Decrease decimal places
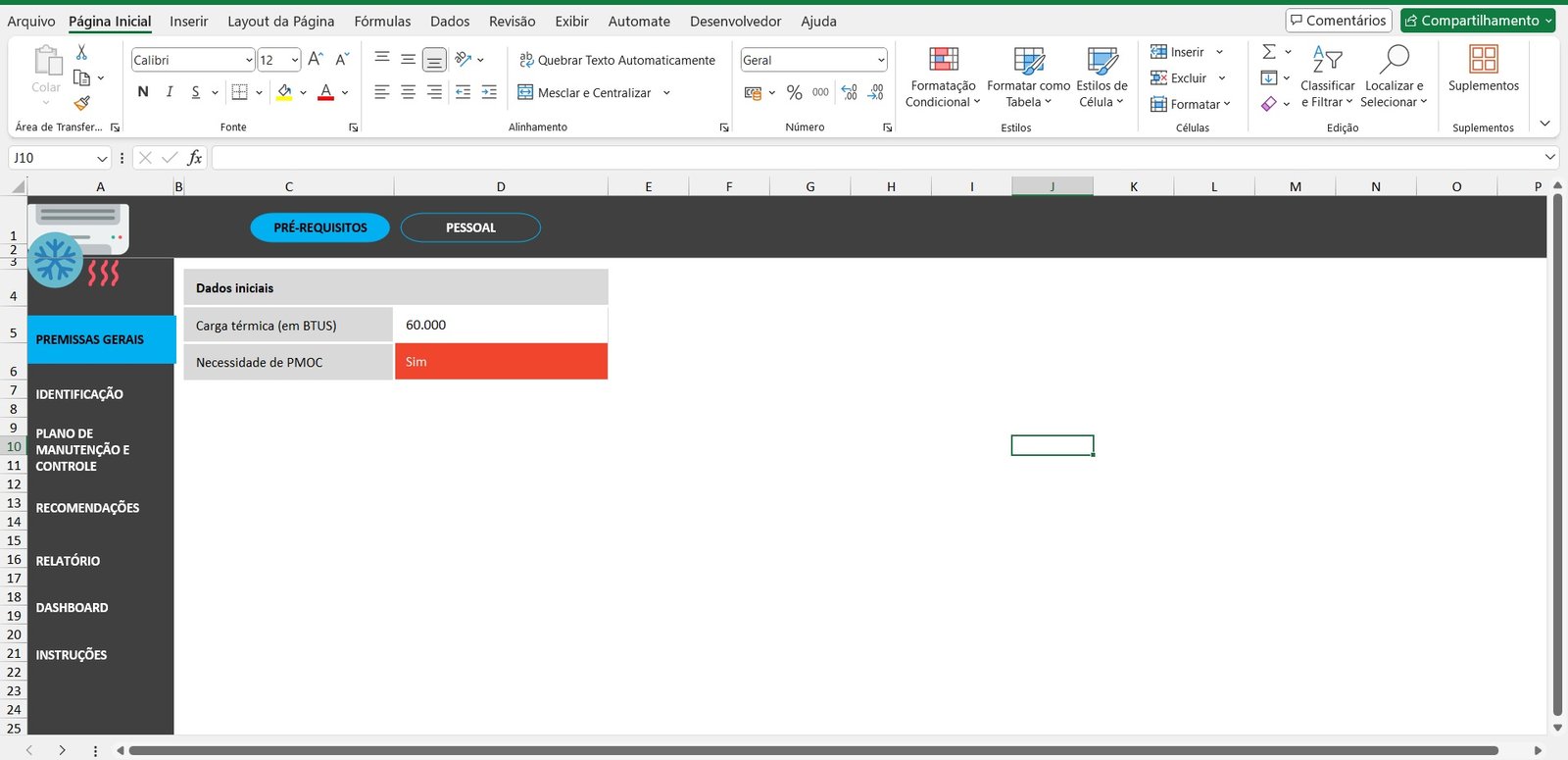The image size is (1568, 760). (x=876, y=92)
